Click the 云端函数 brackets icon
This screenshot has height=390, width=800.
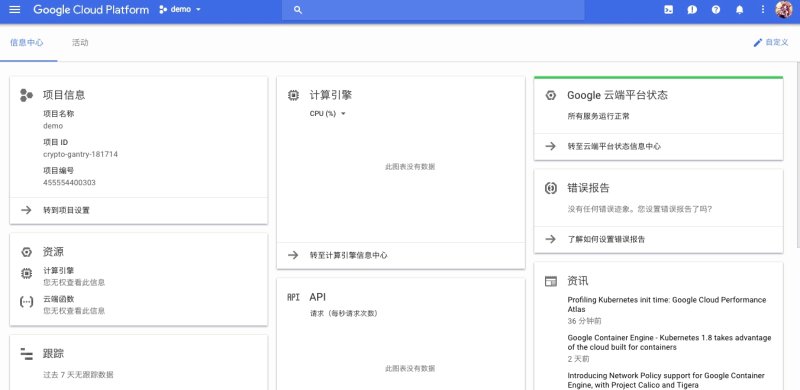[x=27, y=302]
